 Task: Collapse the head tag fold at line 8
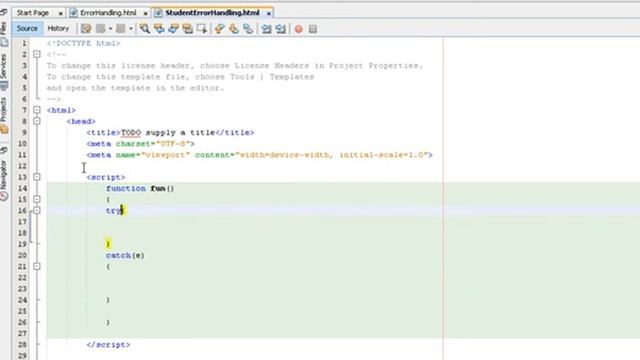[x=37, y=121]
